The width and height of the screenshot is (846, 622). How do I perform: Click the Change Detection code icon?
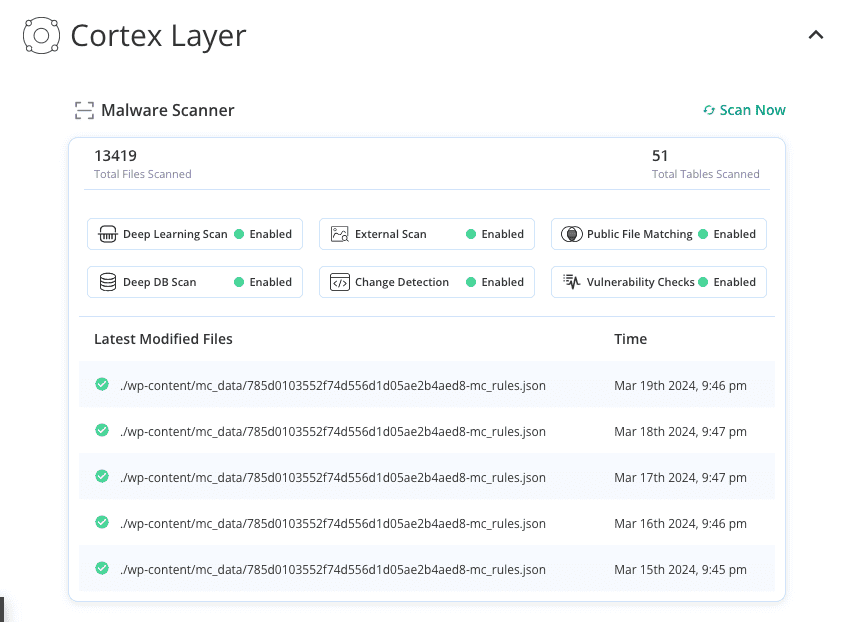coord(339,282)
